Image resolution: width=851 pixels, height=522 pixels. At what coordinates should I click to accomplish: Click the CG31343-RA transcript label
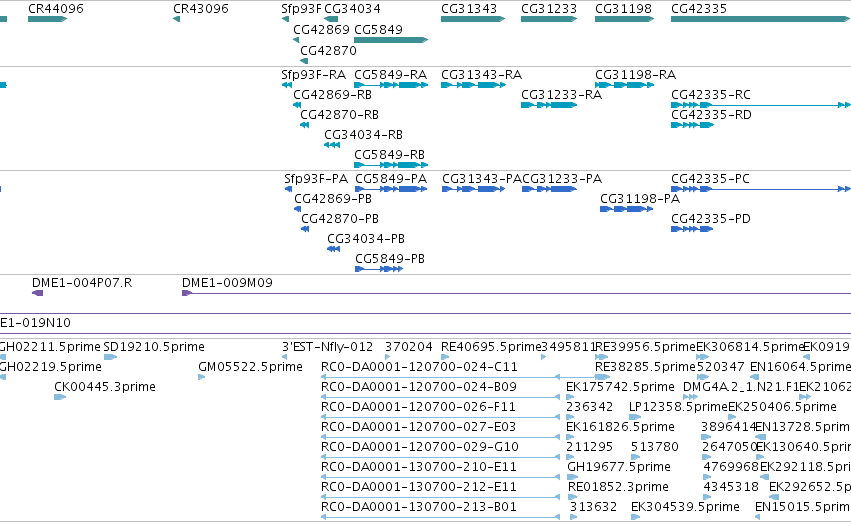[481, 75]
